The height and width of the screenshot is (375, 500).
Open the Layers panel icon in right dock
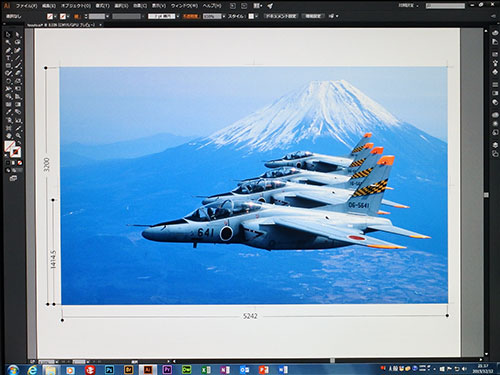pyautogui.click(x=495, y=146)
